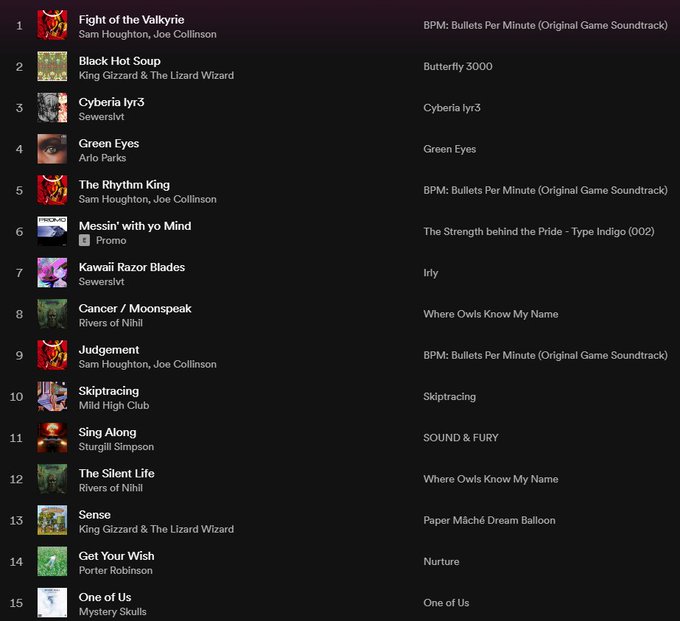Viewport: 680px width, 621px height.
Task: Open Skiptracing album in album column
Action: (450, 396)
